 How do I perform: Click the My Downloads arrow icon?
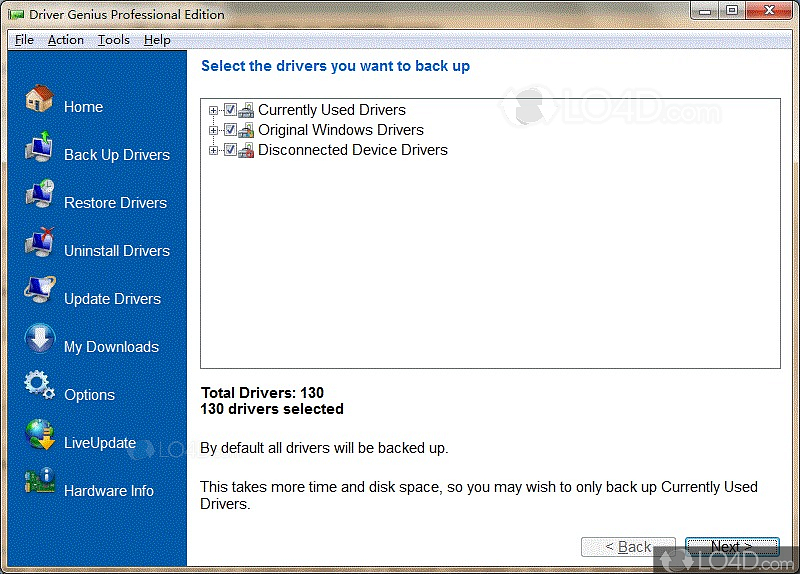tap(40, 338)
